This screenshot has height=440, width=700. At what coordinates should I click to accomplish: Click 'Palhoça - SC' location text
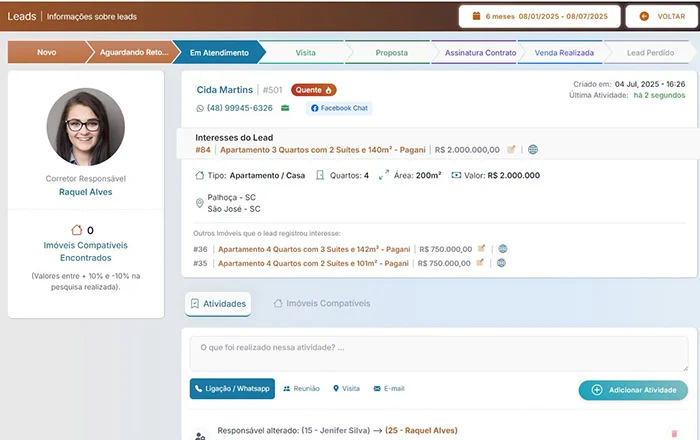(x=231, y=197)
